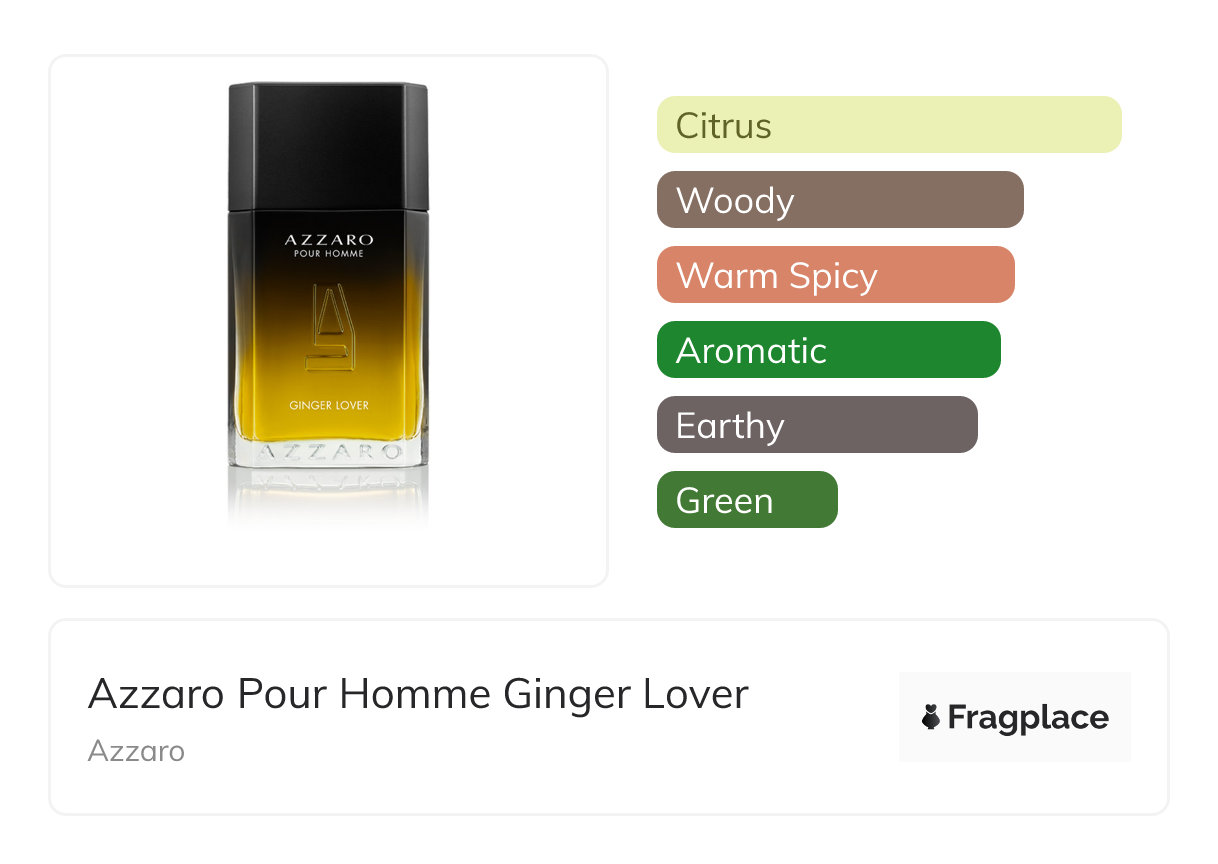Click the black cap of the bottle
The height and width of the screenshot is (864, 1218).
(x=329, y=147)
